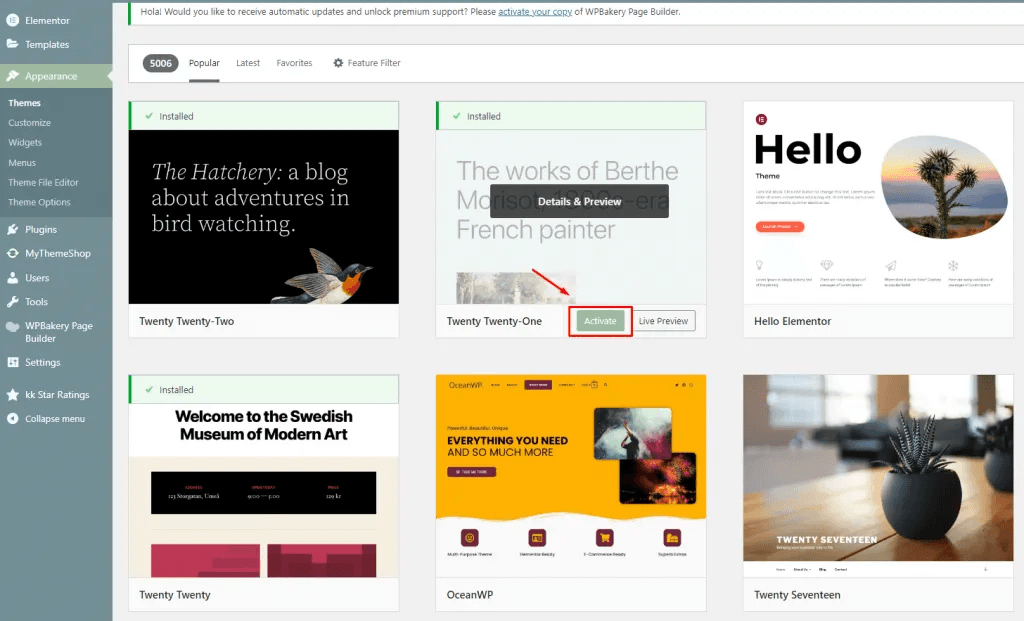Open the Customize submenu item
The image size is (1024, 621).
pyautogui.click(x=29, y=123)
